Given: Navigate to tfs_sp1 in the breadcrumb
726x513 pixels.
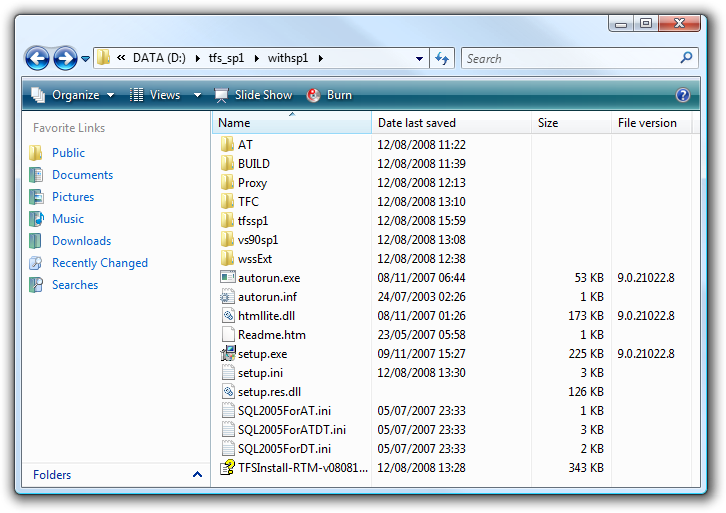Looking at the screenshot, I should pyautogui.click(x=226, y=58).
